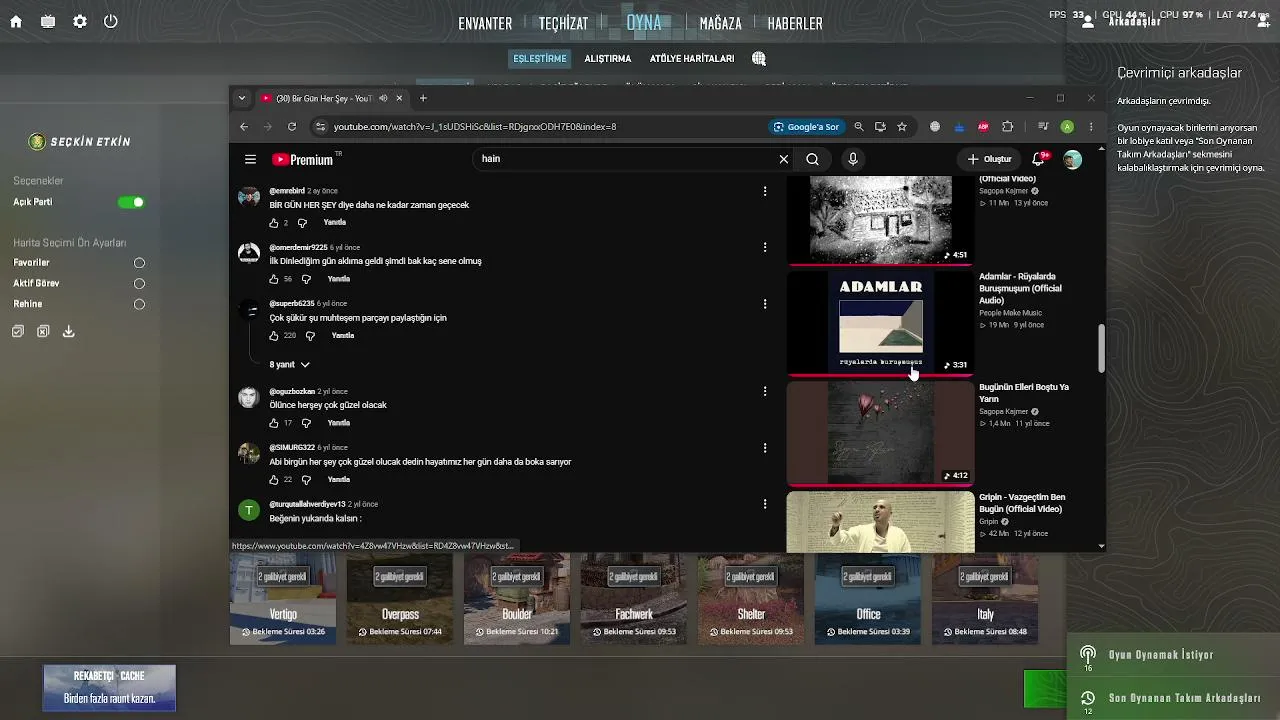Image resolution: width=1280 pixels, height=720 pixels.
Task: Open the MAĞAZA menu
Action: [721, 23]
